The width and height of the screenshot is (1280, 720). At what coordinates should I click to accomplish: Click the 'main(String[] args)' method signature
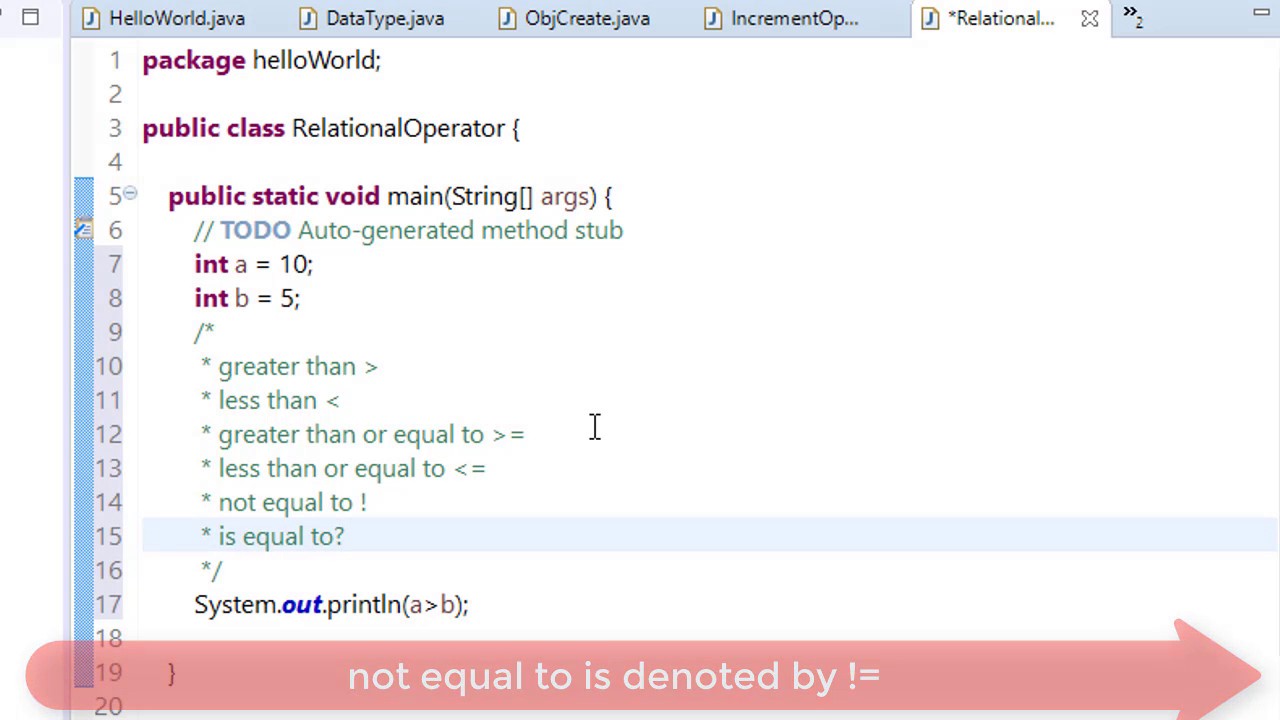point(491,197)
